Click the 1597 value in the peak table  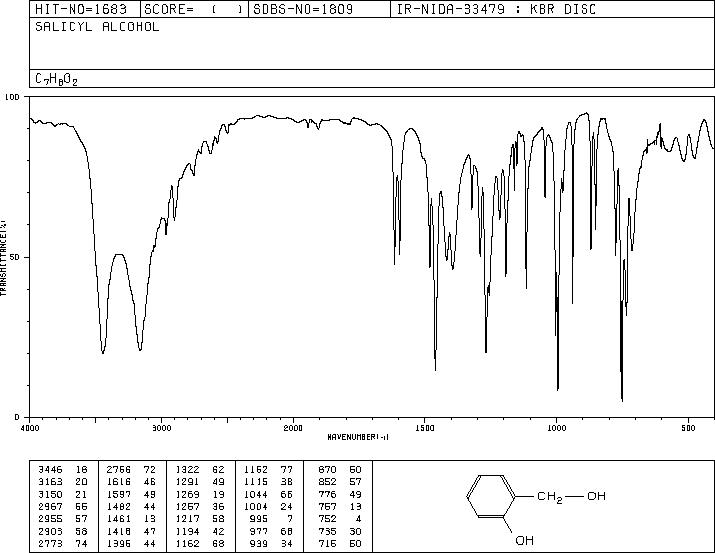point(119,494)
